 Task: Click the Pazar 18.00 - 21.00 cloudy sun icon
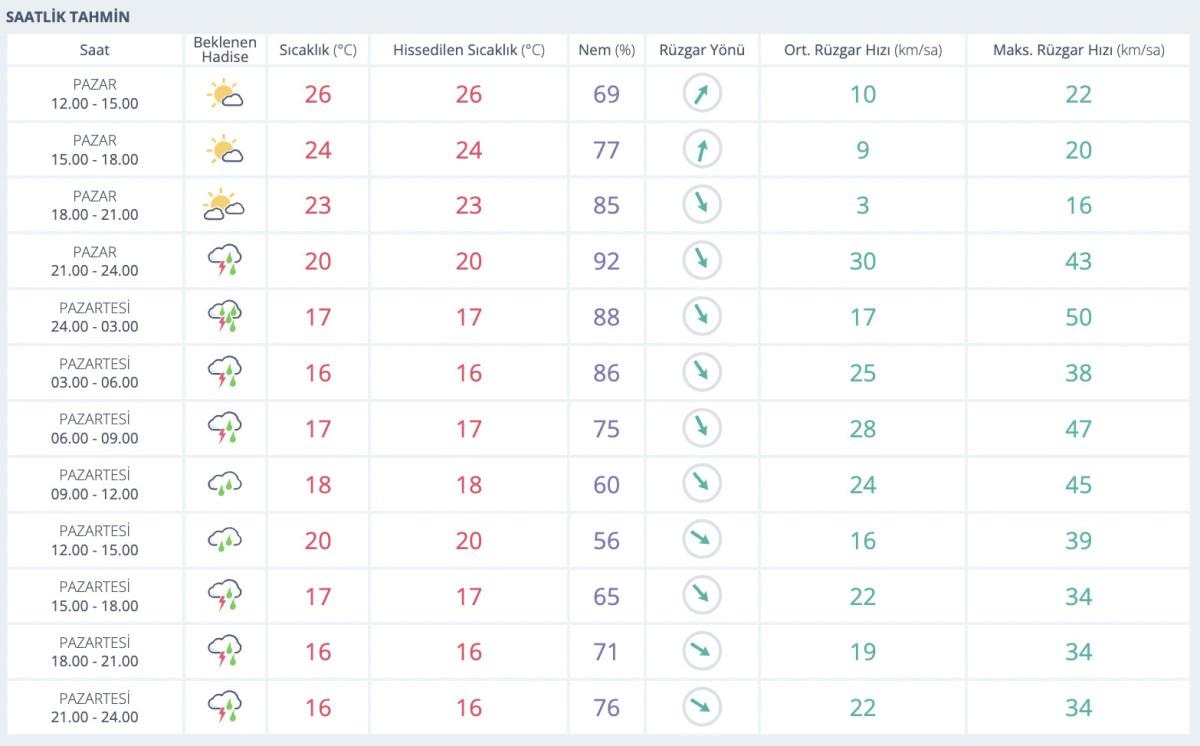(225, 206)
